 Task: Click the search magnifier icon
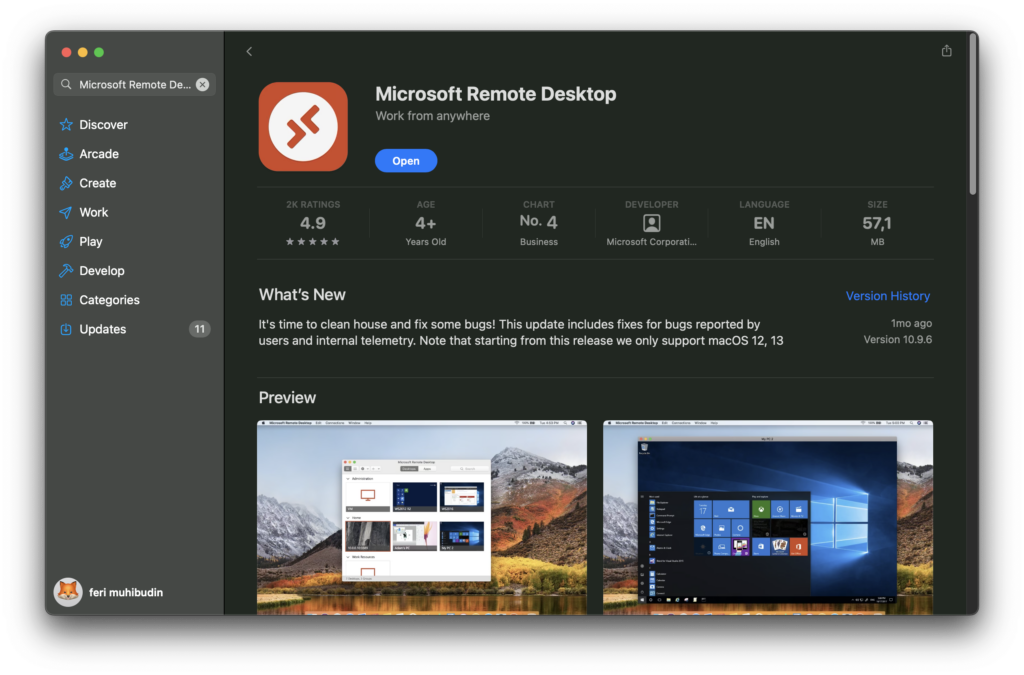(66, 84)
